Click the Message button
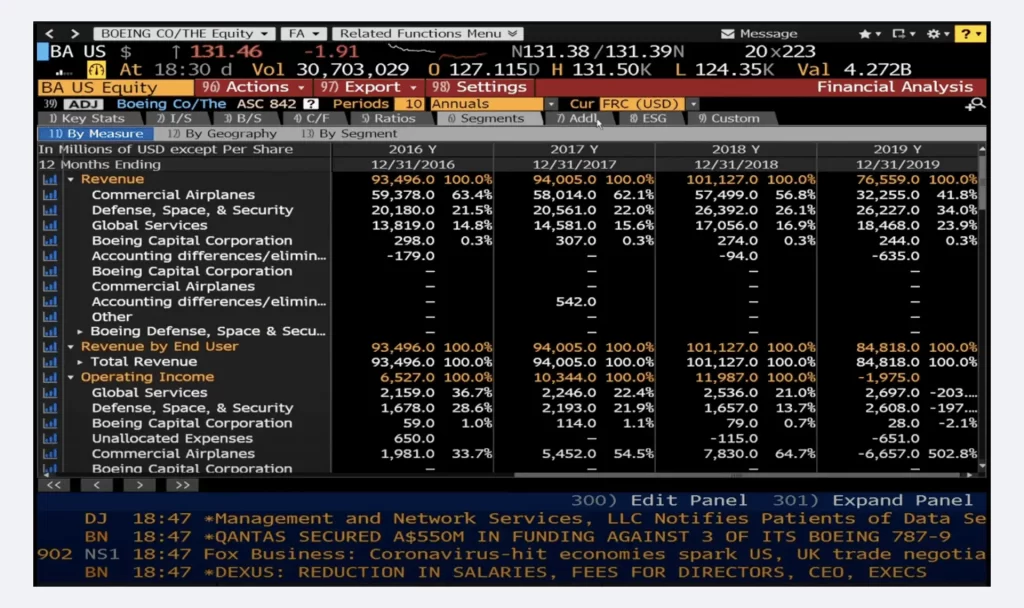Viewport: 1024px width, 608px height. click(760, 33)
